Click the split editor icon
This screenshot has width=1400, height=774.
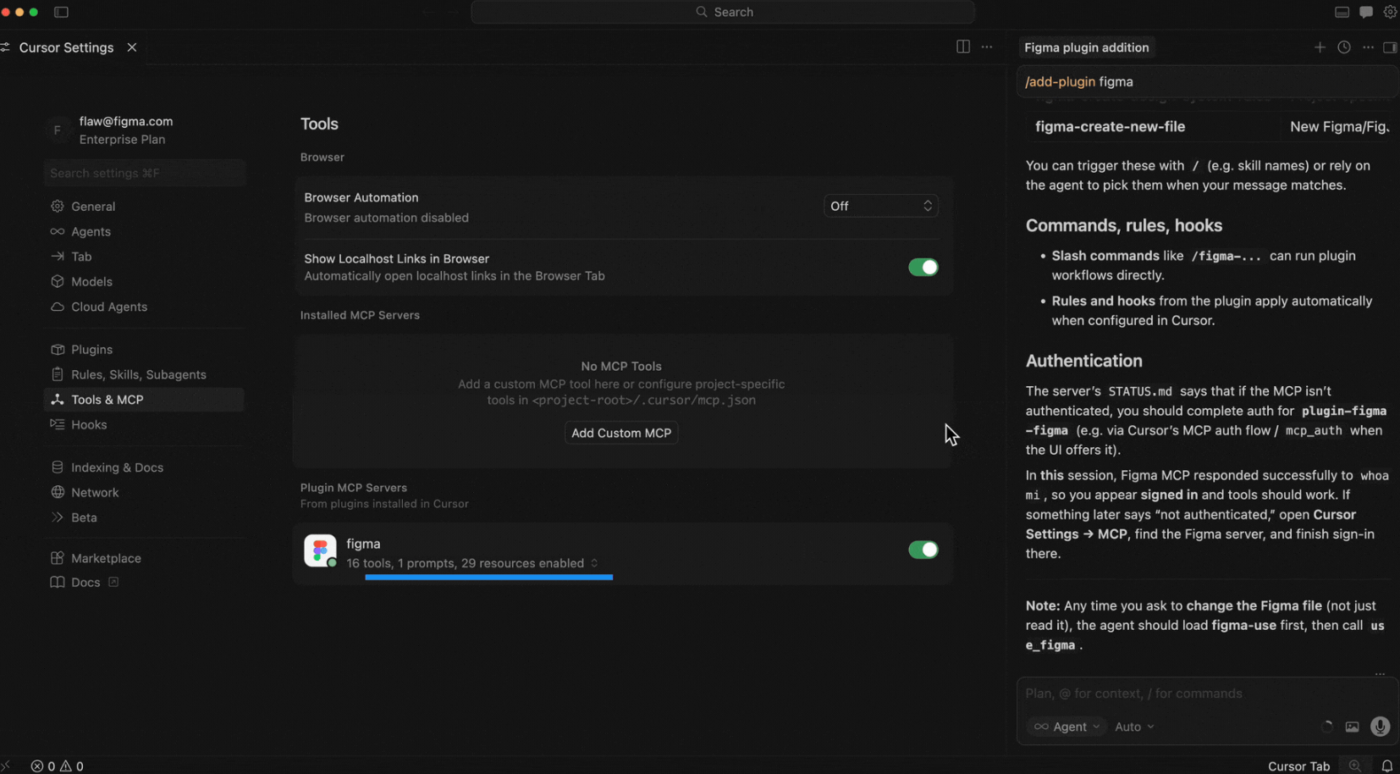(963, 47)
